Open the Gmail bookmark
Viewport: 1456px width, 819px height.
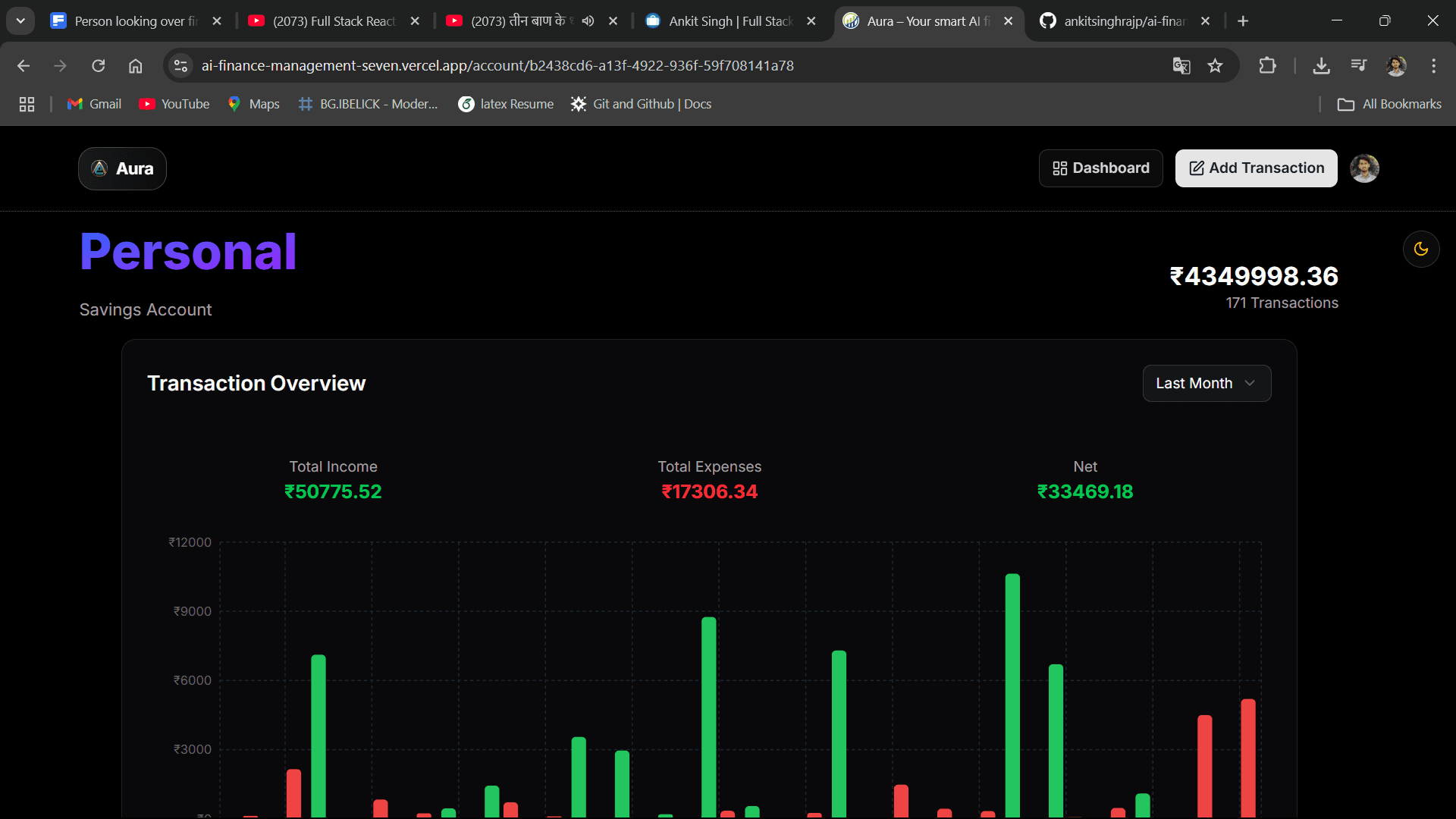point(94,104)
